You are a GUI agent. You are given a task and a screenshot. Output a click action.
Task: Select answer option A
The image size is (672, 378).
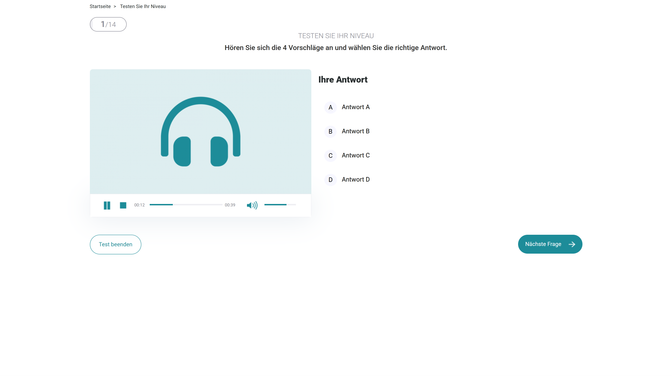(348, 107)
